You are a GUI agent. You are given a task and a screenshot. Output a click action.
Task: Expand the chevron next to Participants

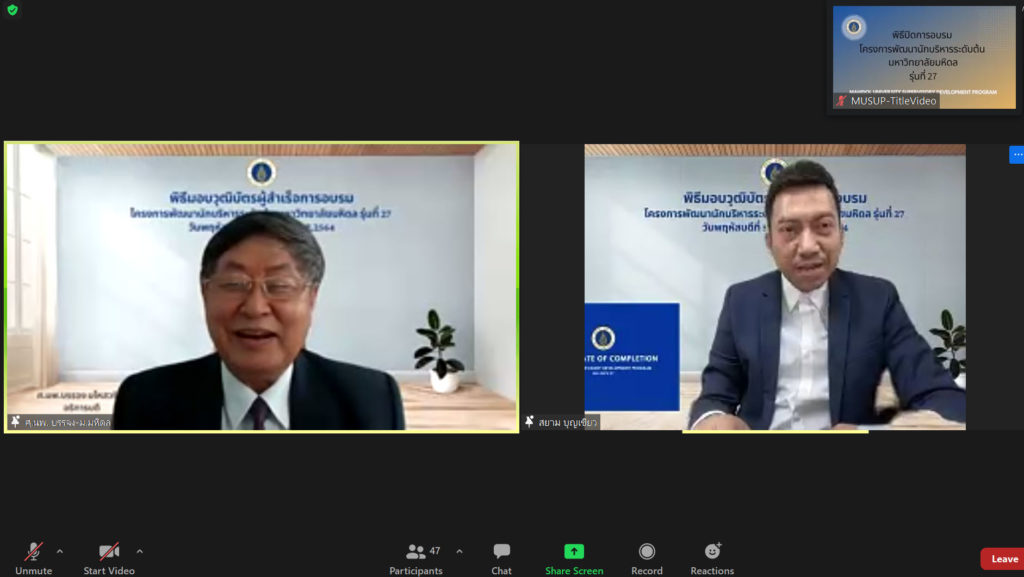[459, 551]
